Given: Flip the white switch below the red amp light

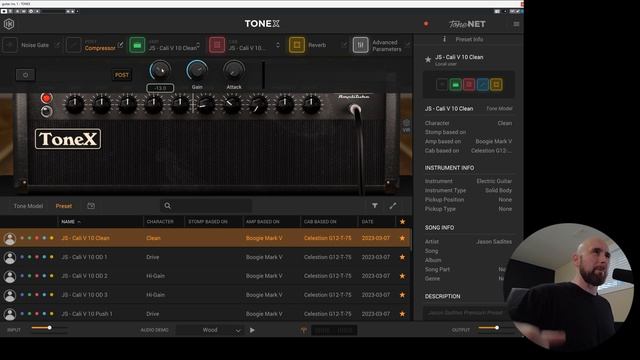Looking at the screenshot, I should coord(46,111).
